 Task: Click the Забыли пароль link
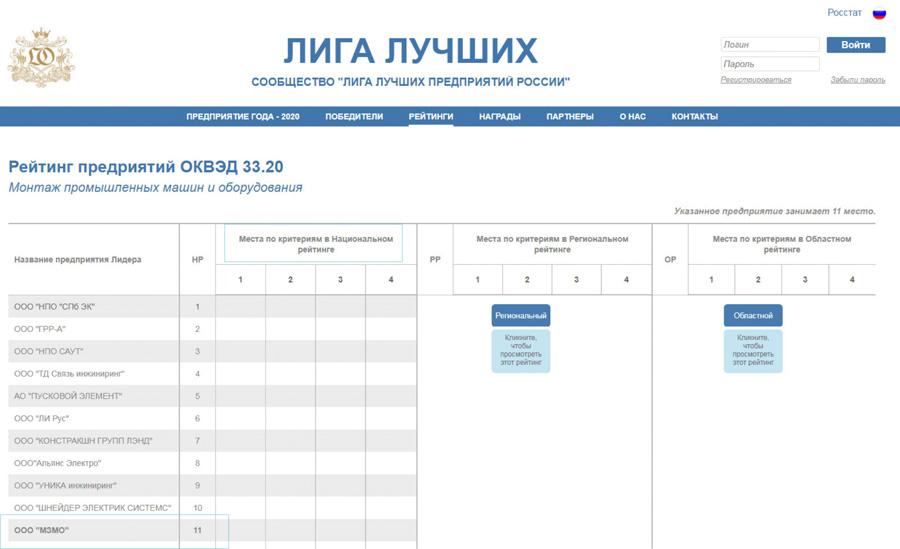[857, 80]
